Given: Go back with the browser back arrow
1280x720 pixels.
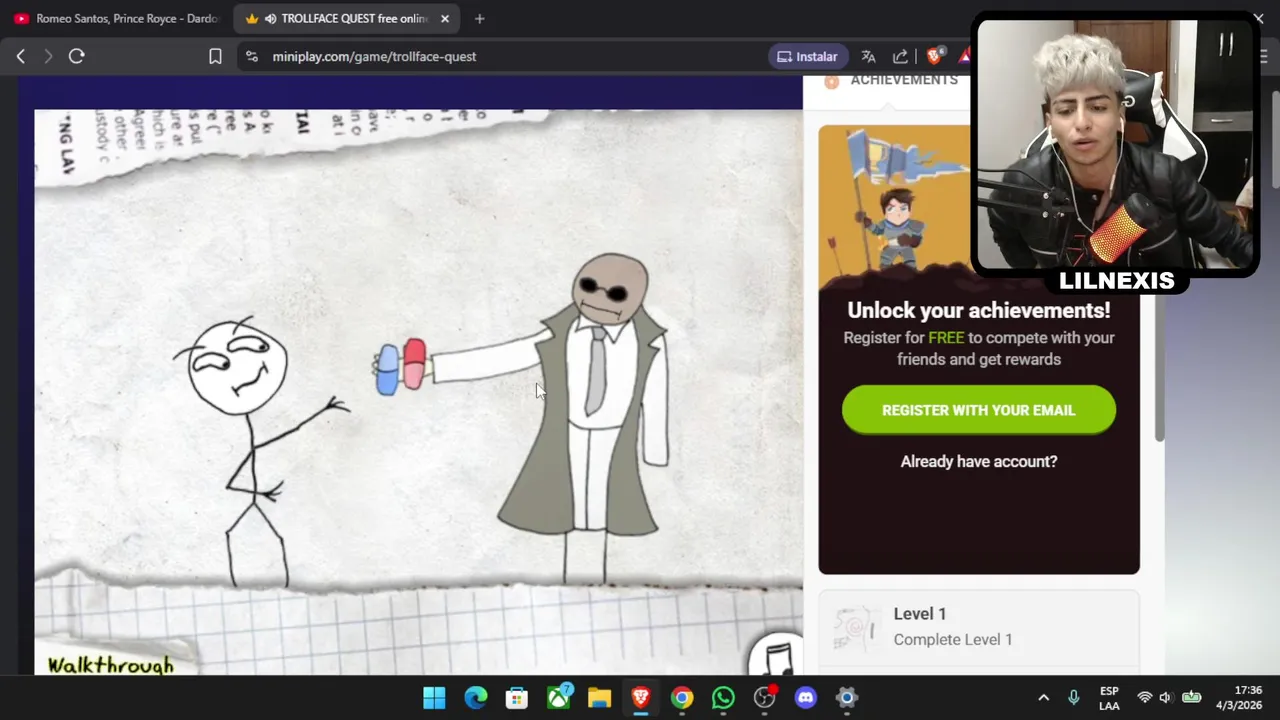Looking at the screenshot, I should (20, 57).
